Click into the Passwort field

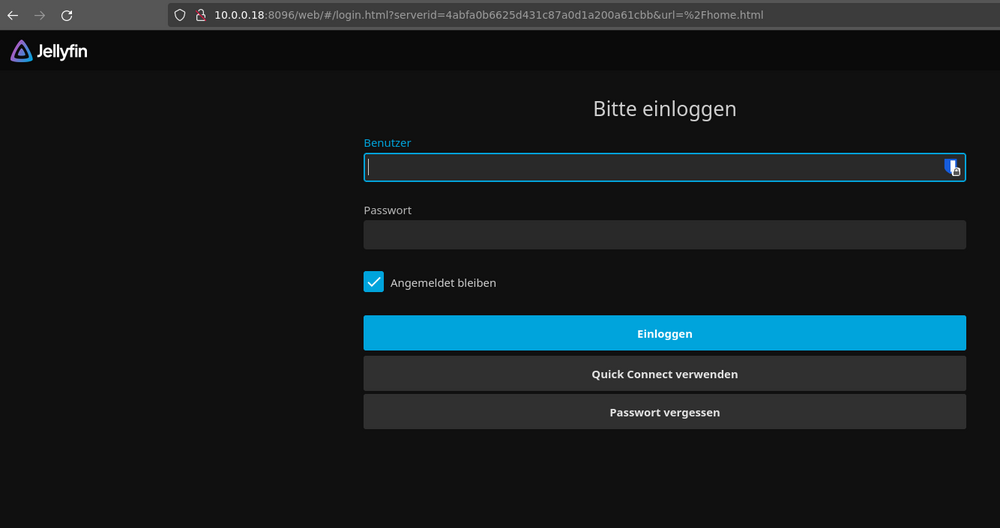tap(665, 235)
